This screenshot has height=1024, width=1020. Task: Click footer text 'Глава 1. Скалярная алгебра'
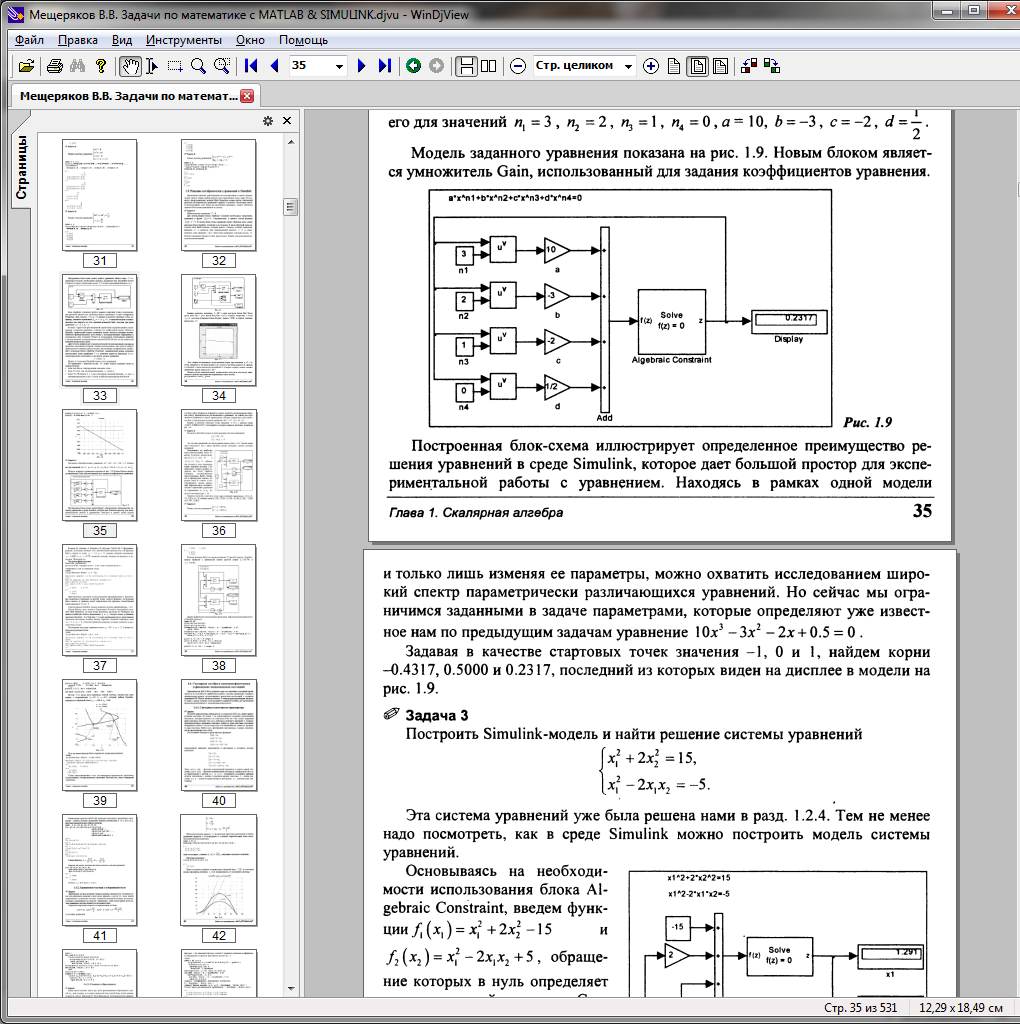[475, 513]
